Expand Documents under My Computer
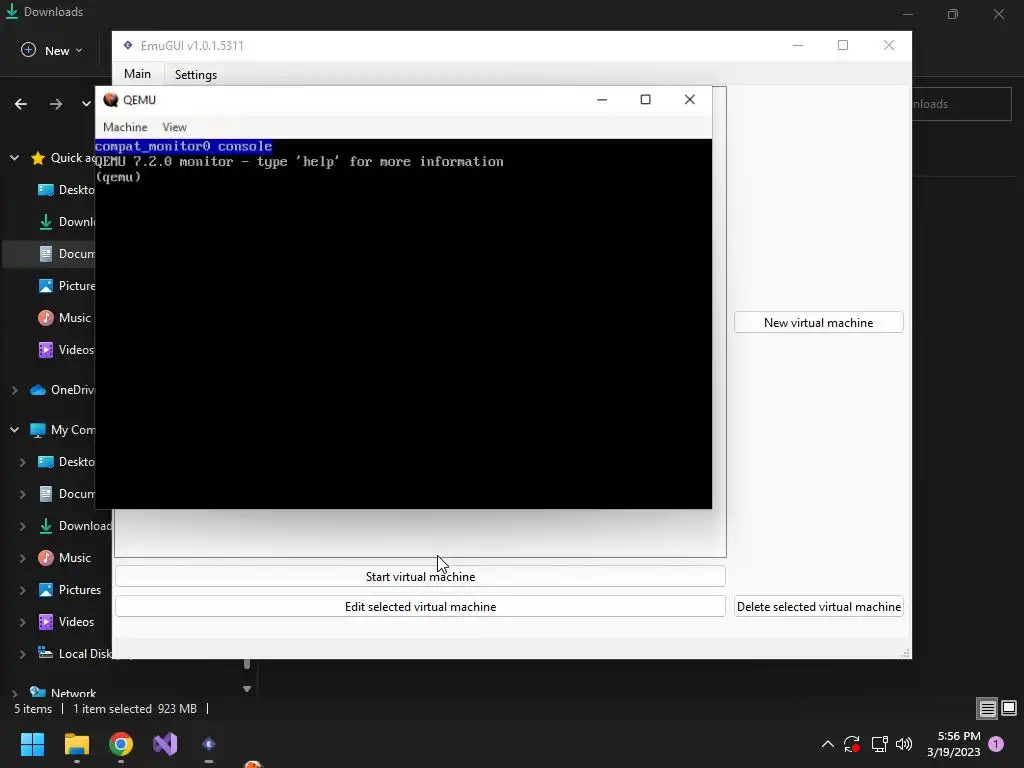 22,494
